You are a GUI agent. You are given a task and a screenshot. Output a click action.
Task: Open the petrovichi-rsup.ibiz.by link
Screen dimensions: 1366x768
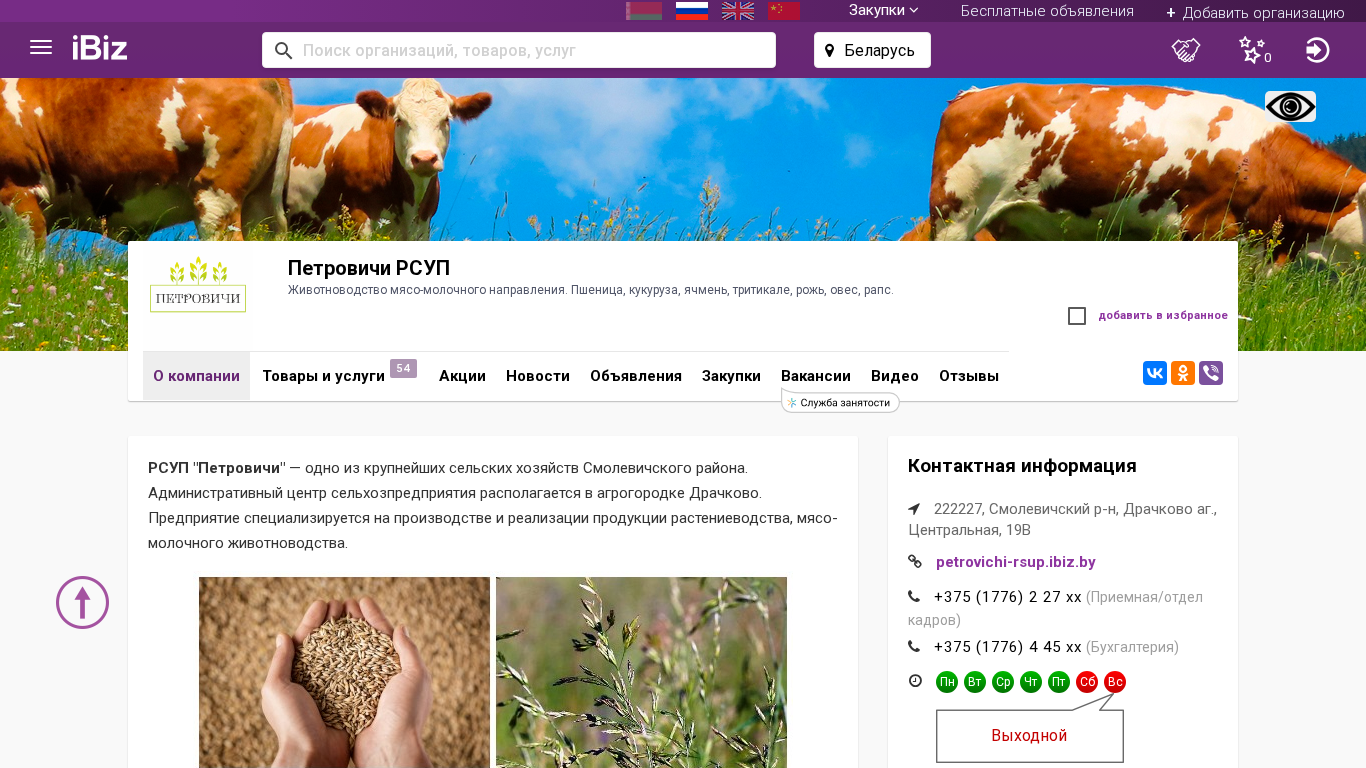(1016, 562)
